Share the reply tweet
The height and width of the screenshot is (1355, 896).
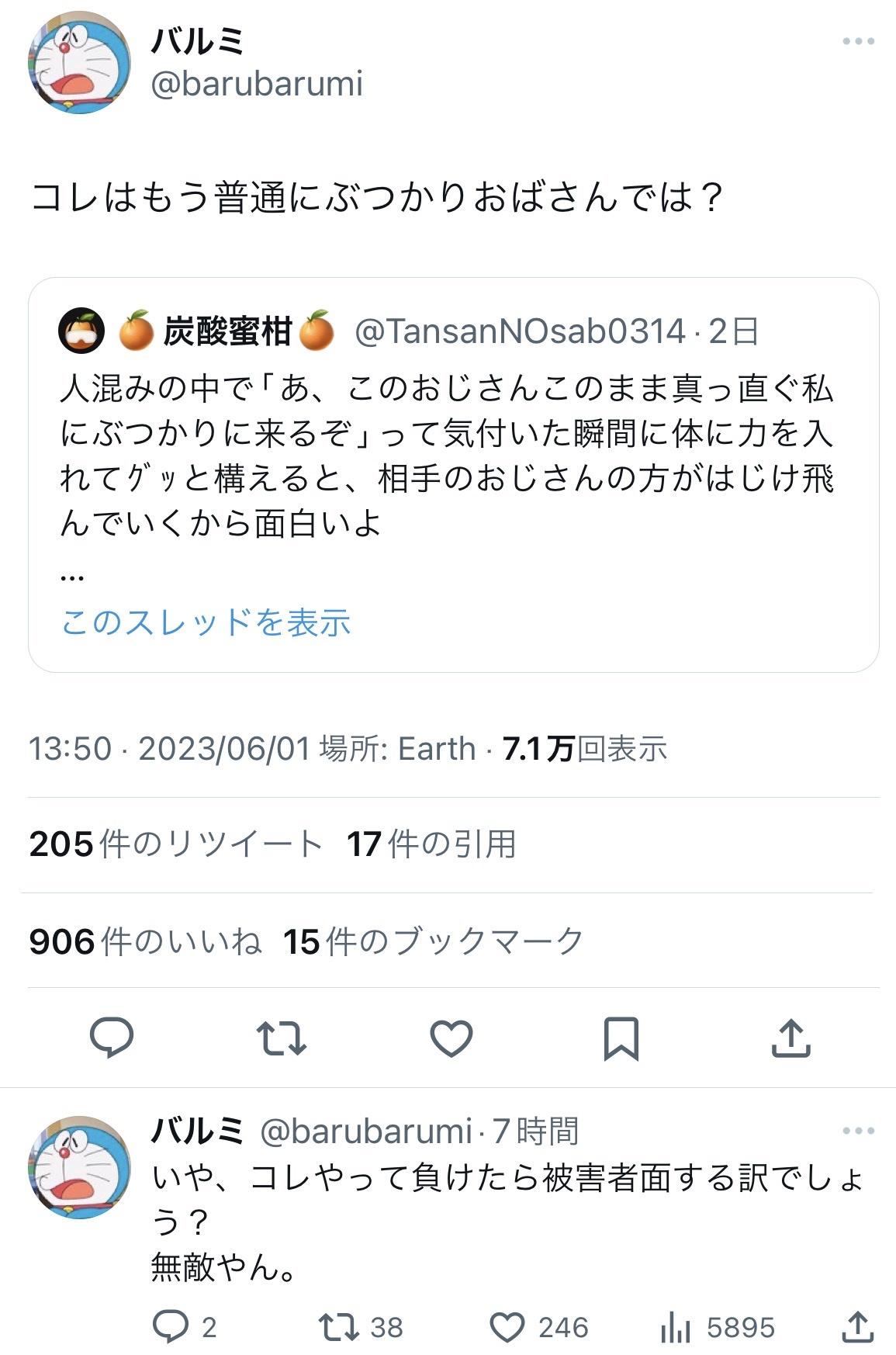858,1327
